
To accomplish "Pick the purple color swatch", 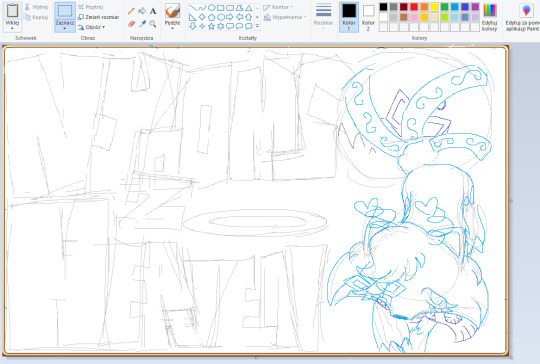I will [x=475, y=7].
